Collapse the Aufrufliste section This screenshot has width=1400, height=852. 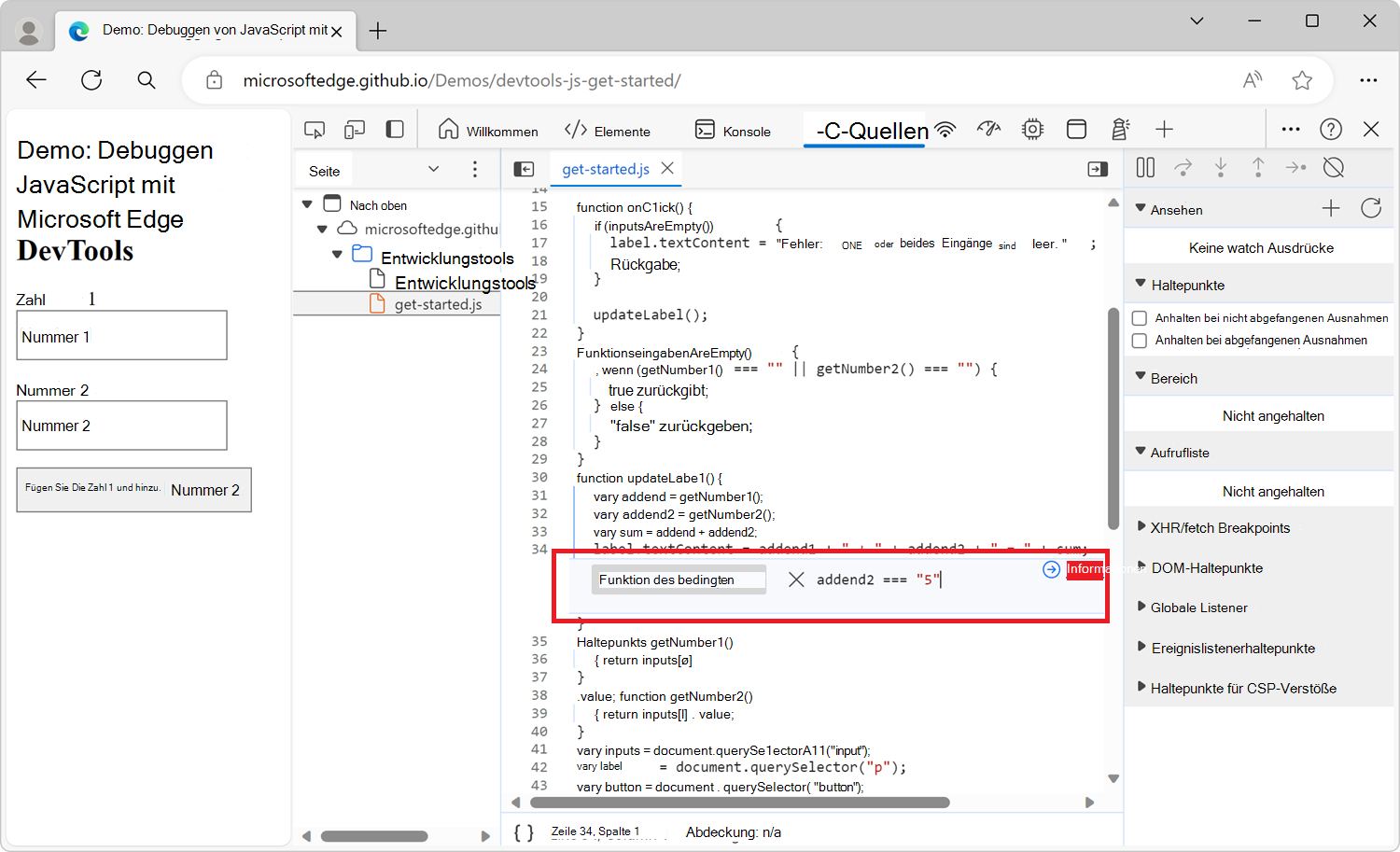[1141, 451]
